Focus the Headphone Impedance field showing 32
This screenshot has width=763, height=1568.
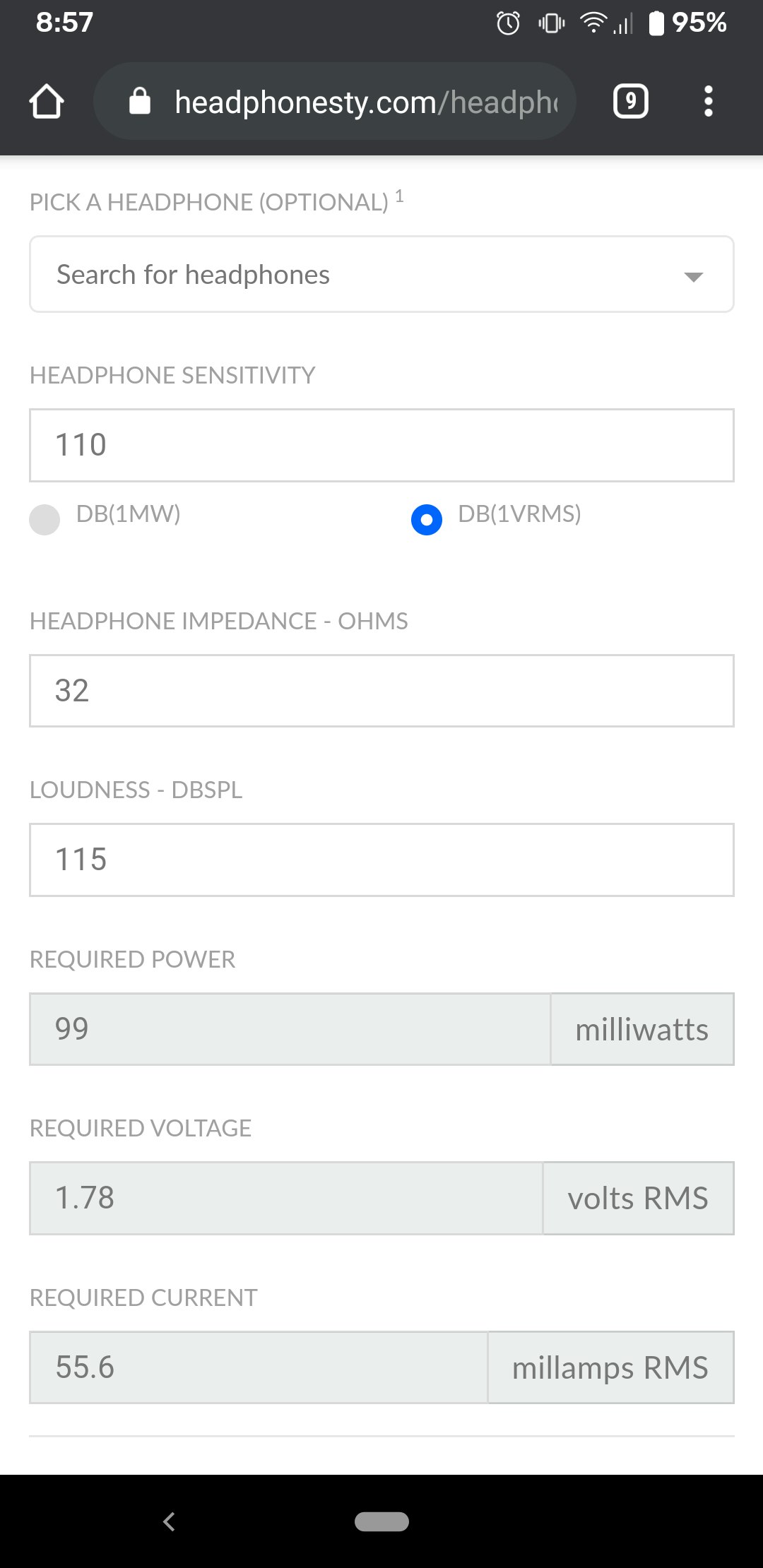[x=381, y=691]
